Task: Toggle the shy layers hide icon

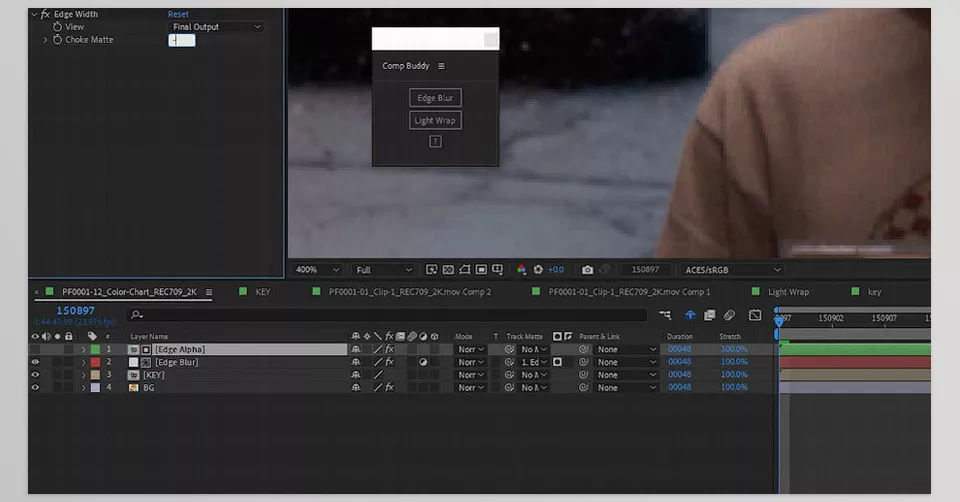Action: (x=690, y=315)
